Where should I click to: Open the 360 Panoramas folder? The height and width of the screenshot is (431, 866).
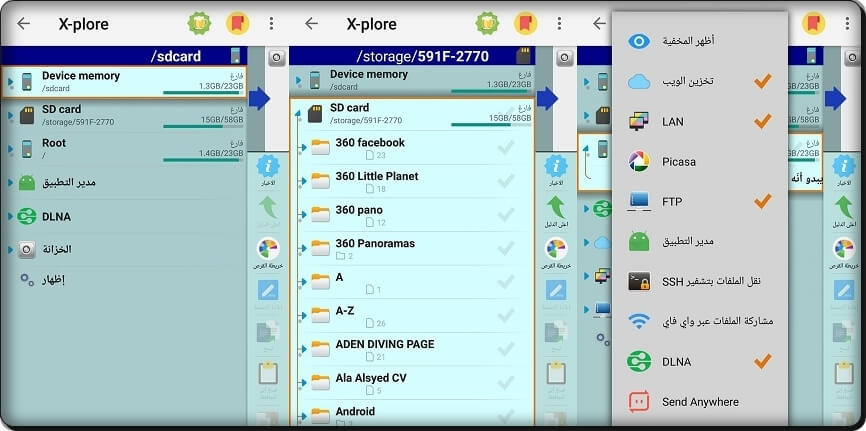click(412, 249)
